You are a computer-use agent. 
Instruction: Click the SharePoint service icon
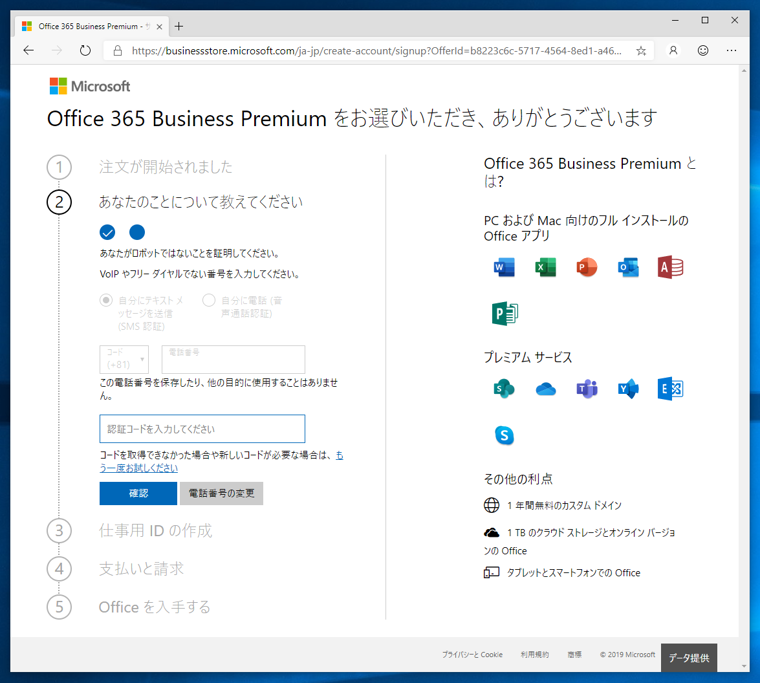(504, 389)
